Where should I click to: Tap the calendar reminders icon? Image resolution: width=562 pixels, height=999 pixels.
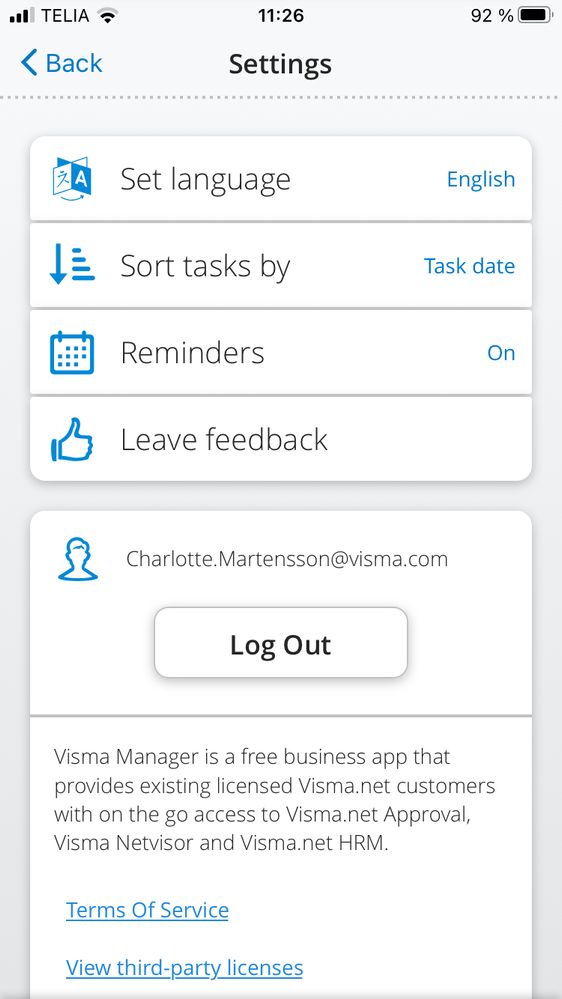72,352
